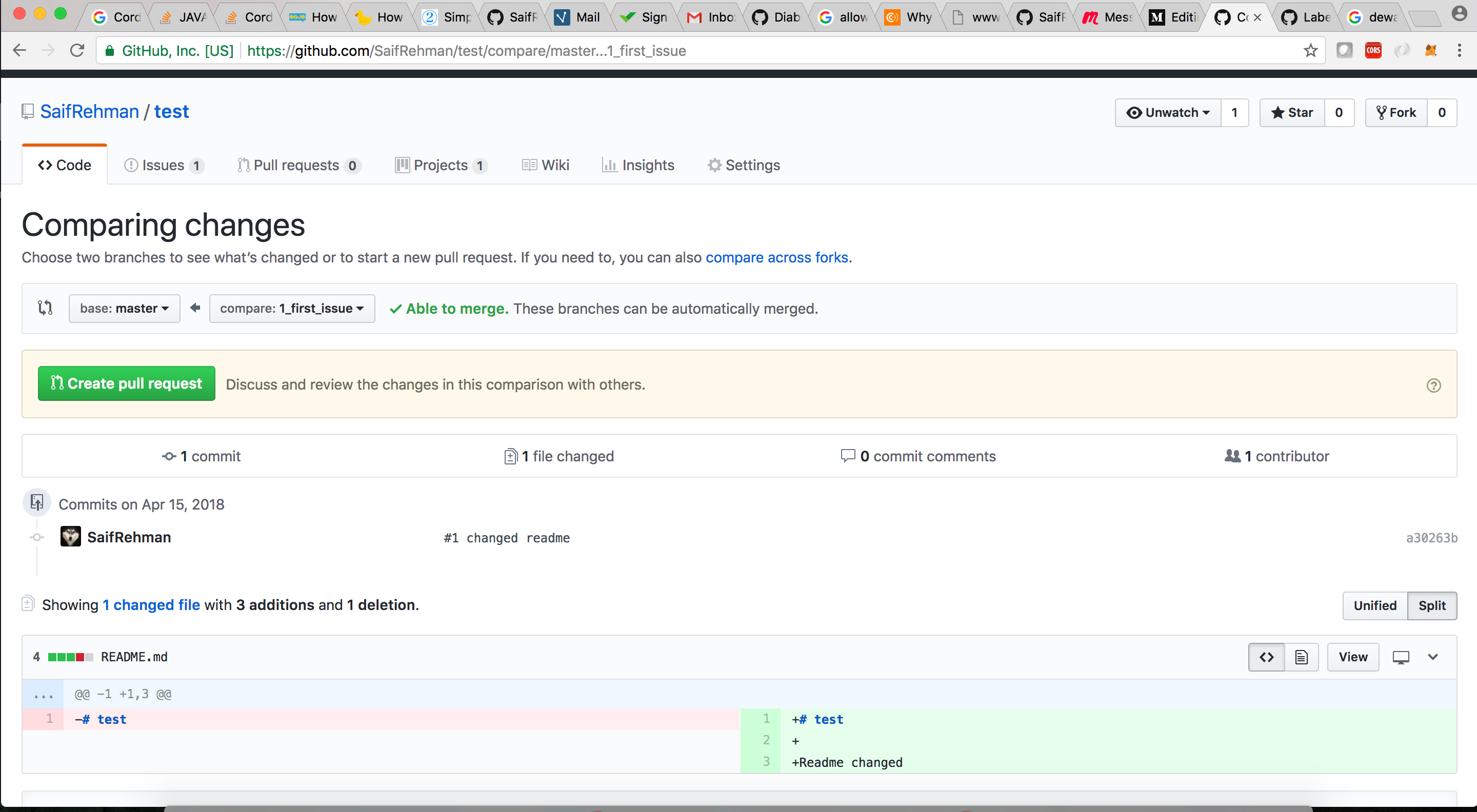The image size is (1477, 812).
Task: Switch to rich diff view icon
Action: (x=1301, y=657)
